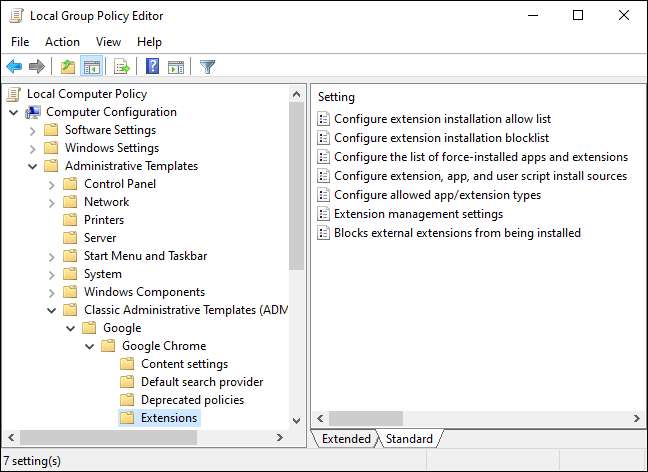Open the View menu
Image resolution: width=648 pixels, height=472 pixels.
tap(108, 42)
